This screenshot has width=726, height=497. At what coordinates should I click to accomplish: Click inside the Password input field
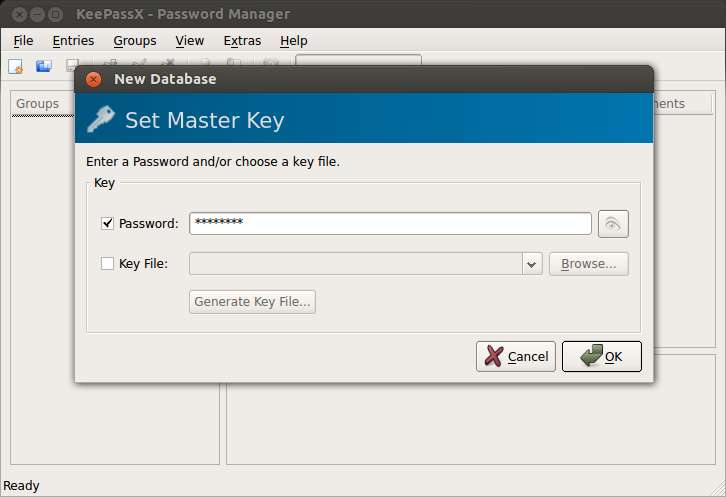(x=390, y=224)
